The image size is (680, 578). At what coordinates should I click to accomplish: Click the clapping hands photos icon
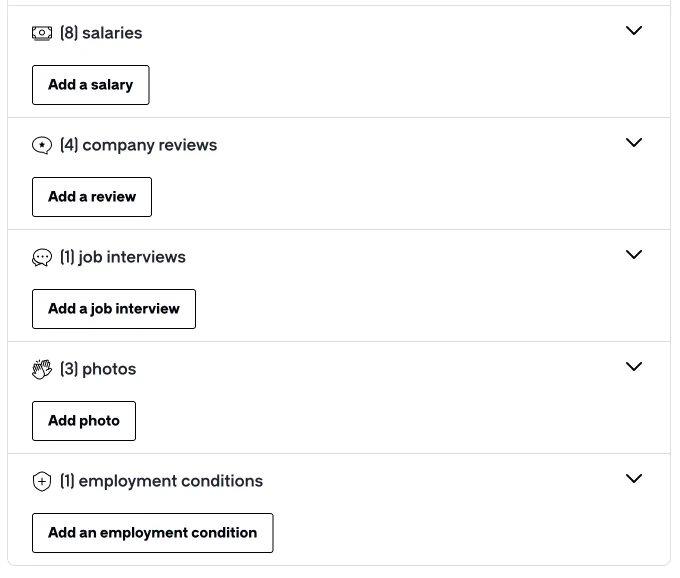(42, 369)
